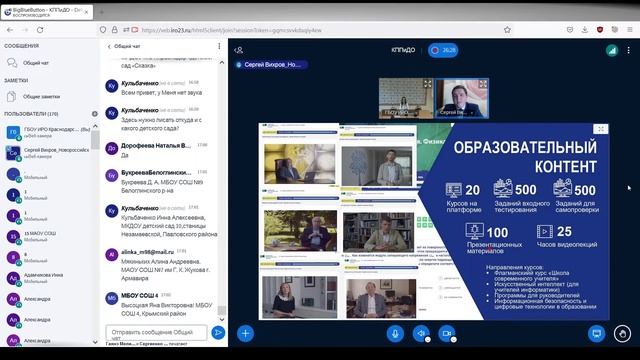Click the Сергей Вихров_Но... talking indicator
The image size is (640, 360).
[x=272, y=64]
